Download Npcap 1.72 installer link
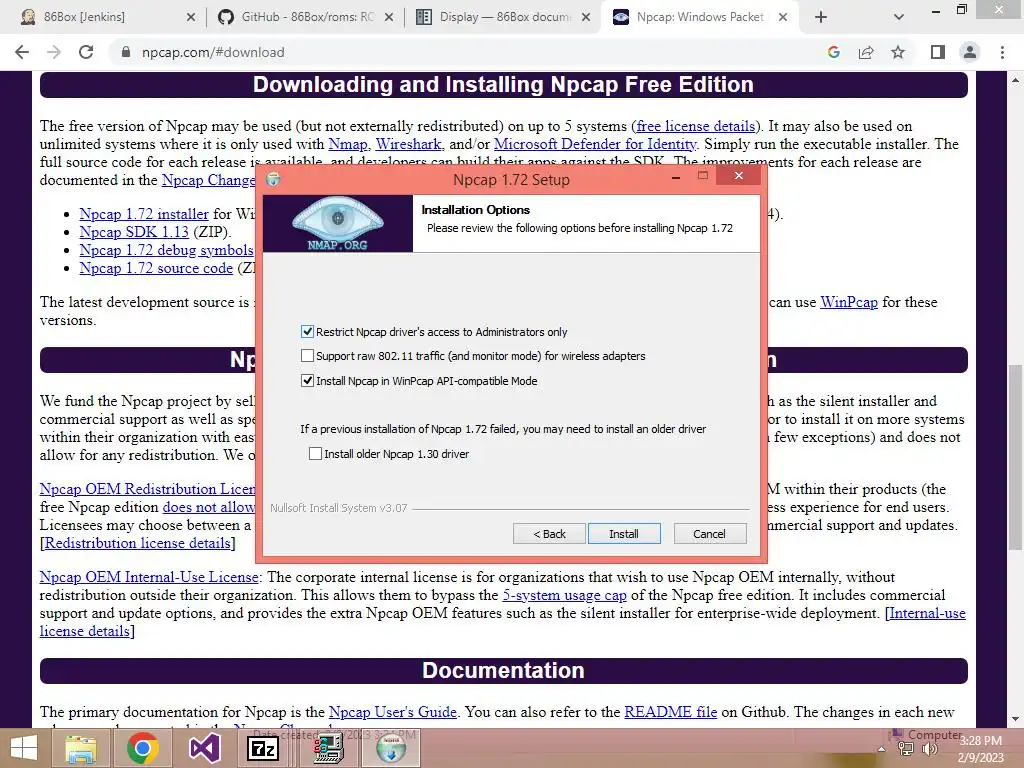Screen dimensions: 1024x768 click(144, 214)
